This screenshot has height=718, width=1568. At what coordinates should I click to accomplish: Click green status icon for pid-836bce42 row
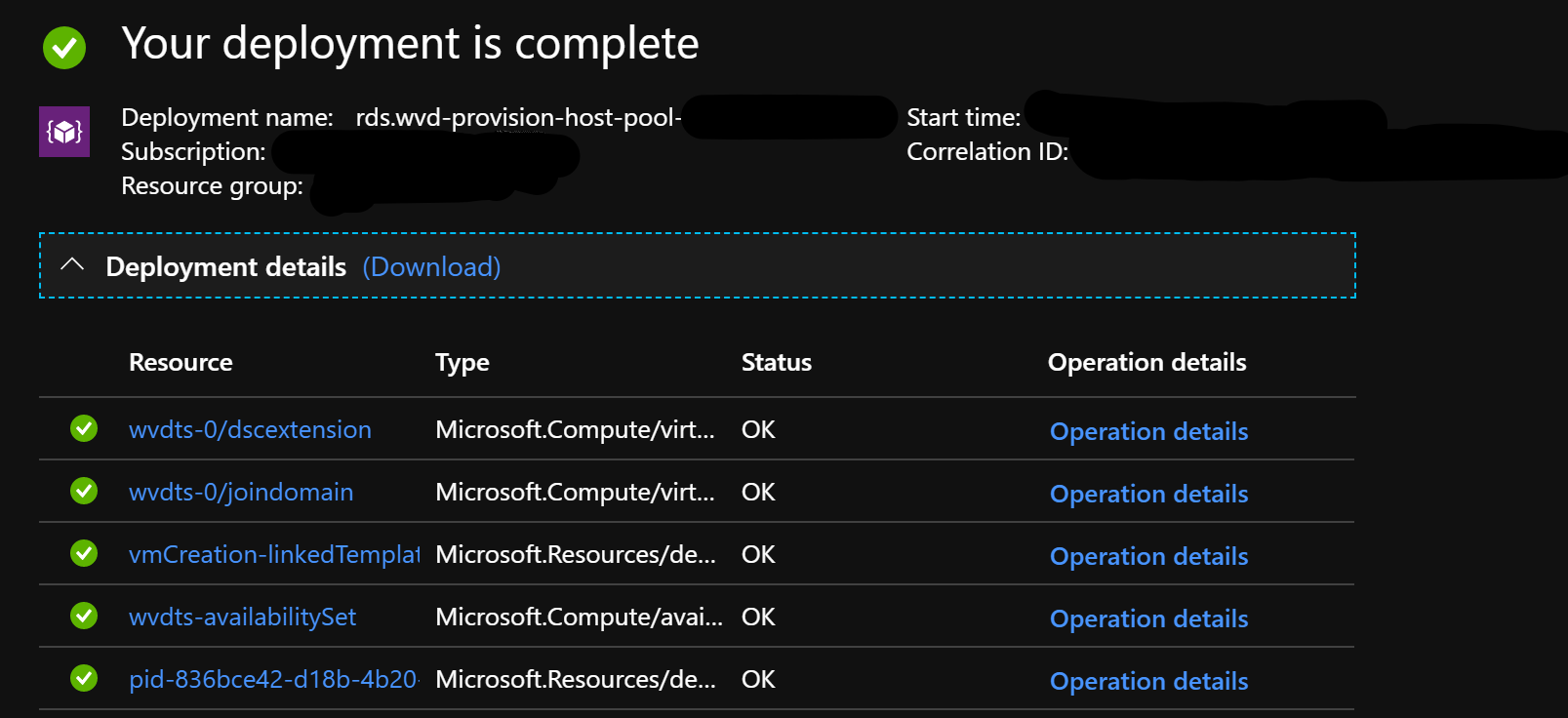tap(84, 678)
